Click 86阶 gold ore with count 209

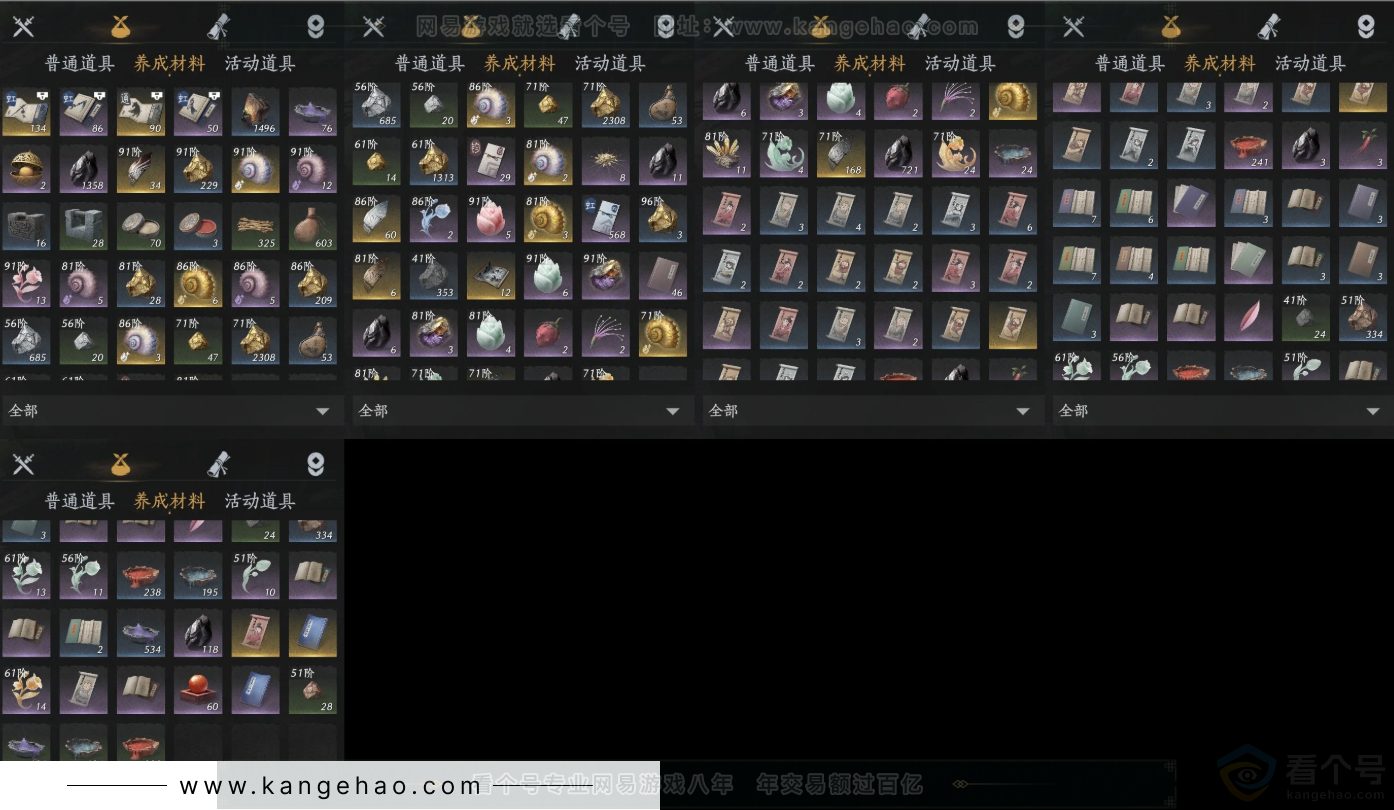[314, 285]
